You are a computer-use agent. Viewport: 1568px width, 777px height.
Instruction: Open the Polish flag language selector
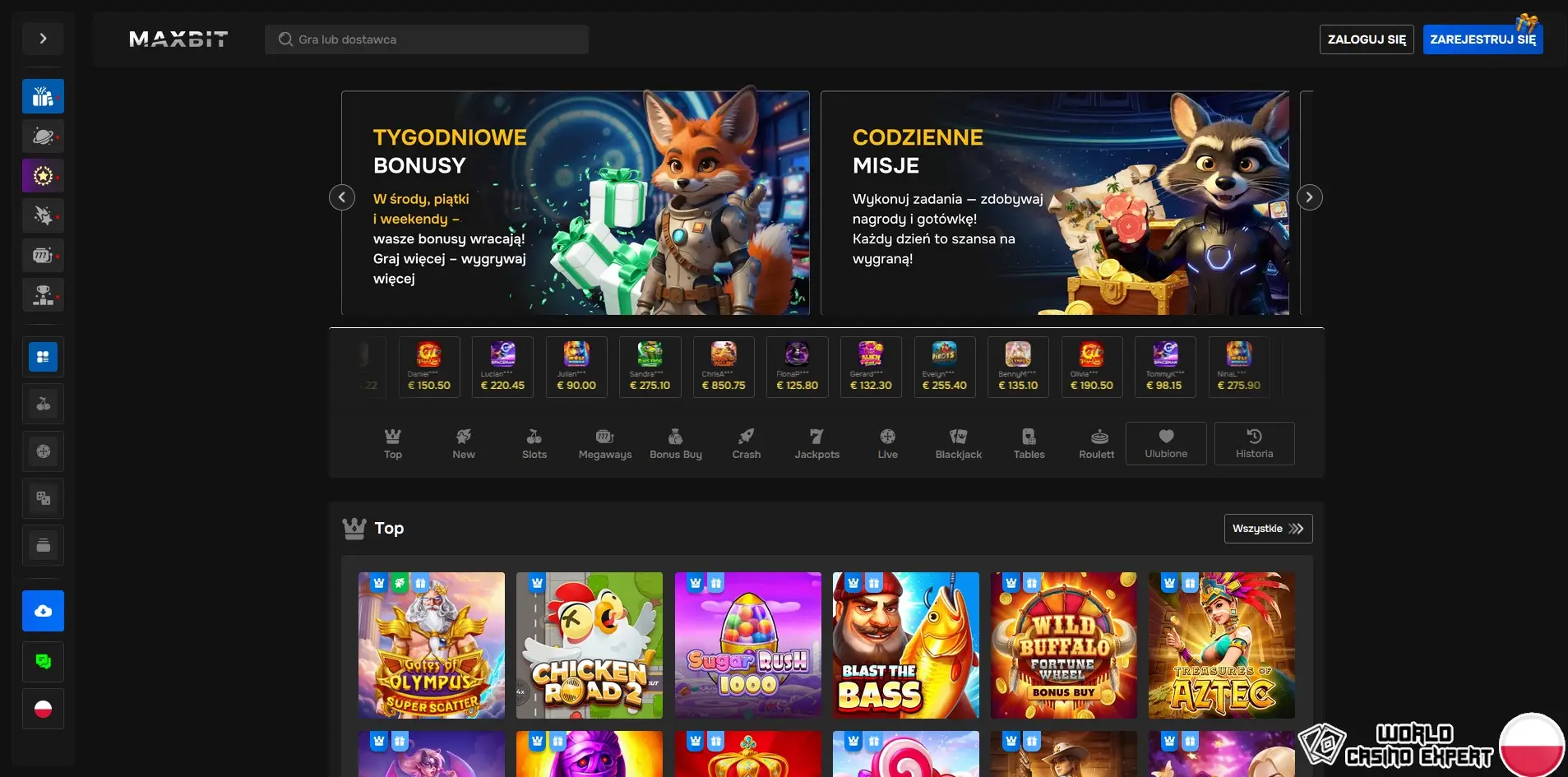tap(43, 707)
